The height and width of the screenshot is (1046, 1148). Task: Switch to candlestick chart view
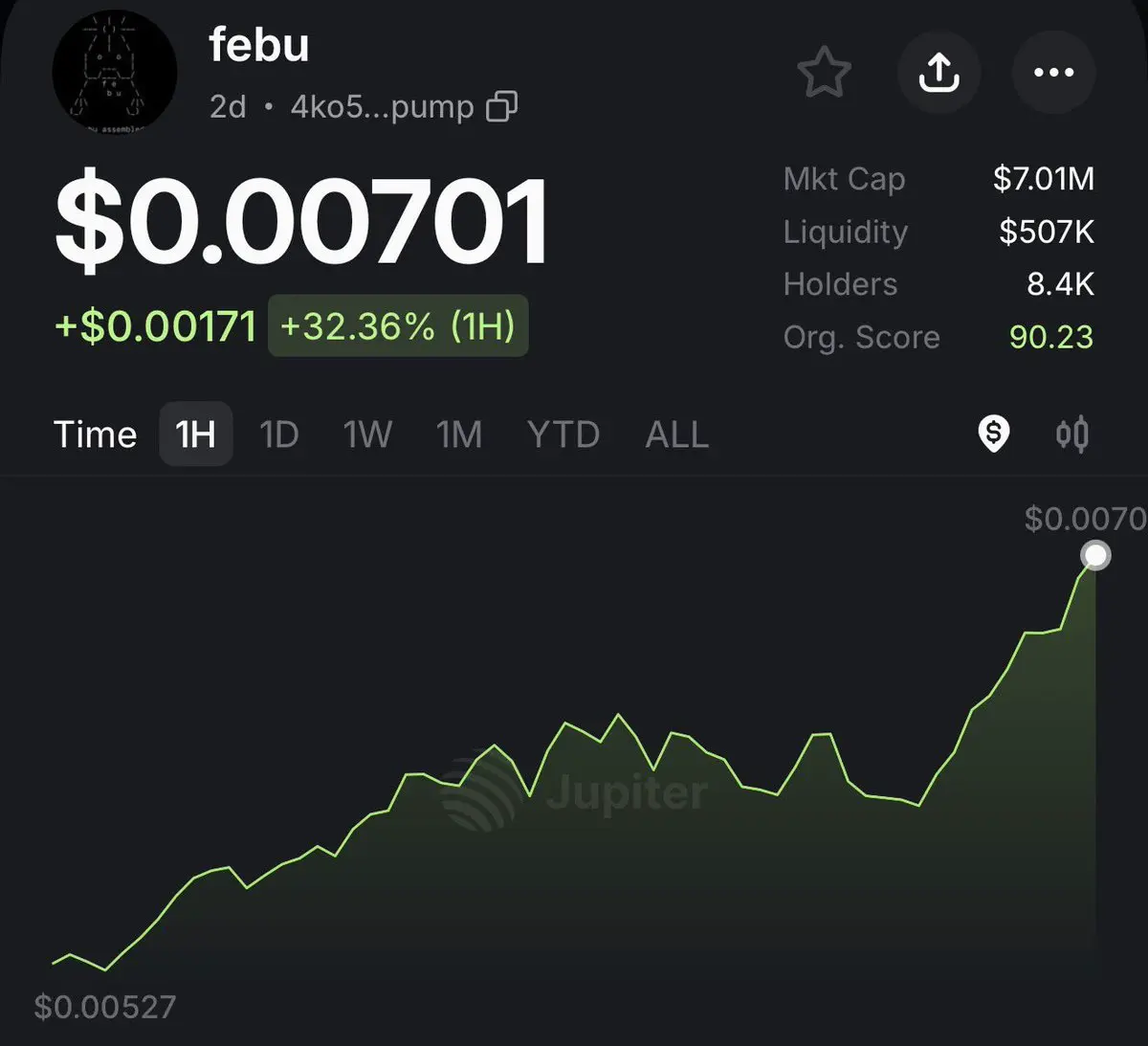[1072, 434]
